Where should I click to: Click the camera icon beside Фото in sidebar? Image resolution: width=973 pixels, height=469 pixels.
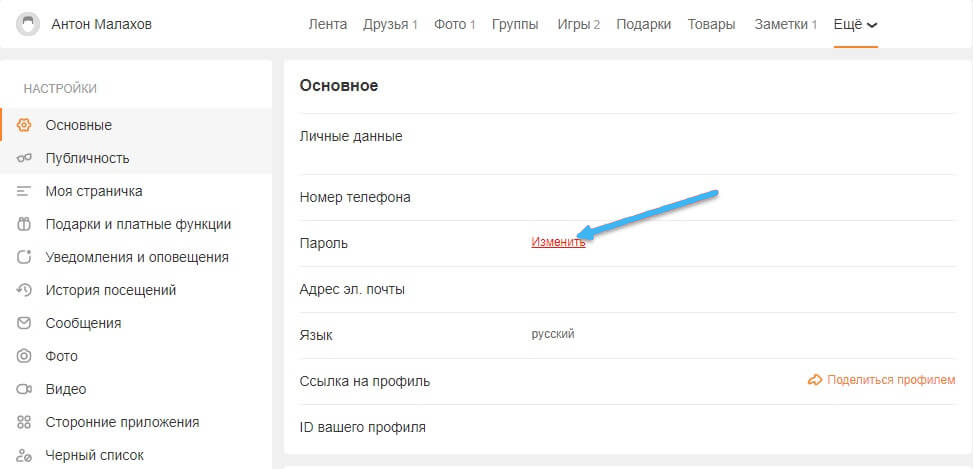click(25, 356)
